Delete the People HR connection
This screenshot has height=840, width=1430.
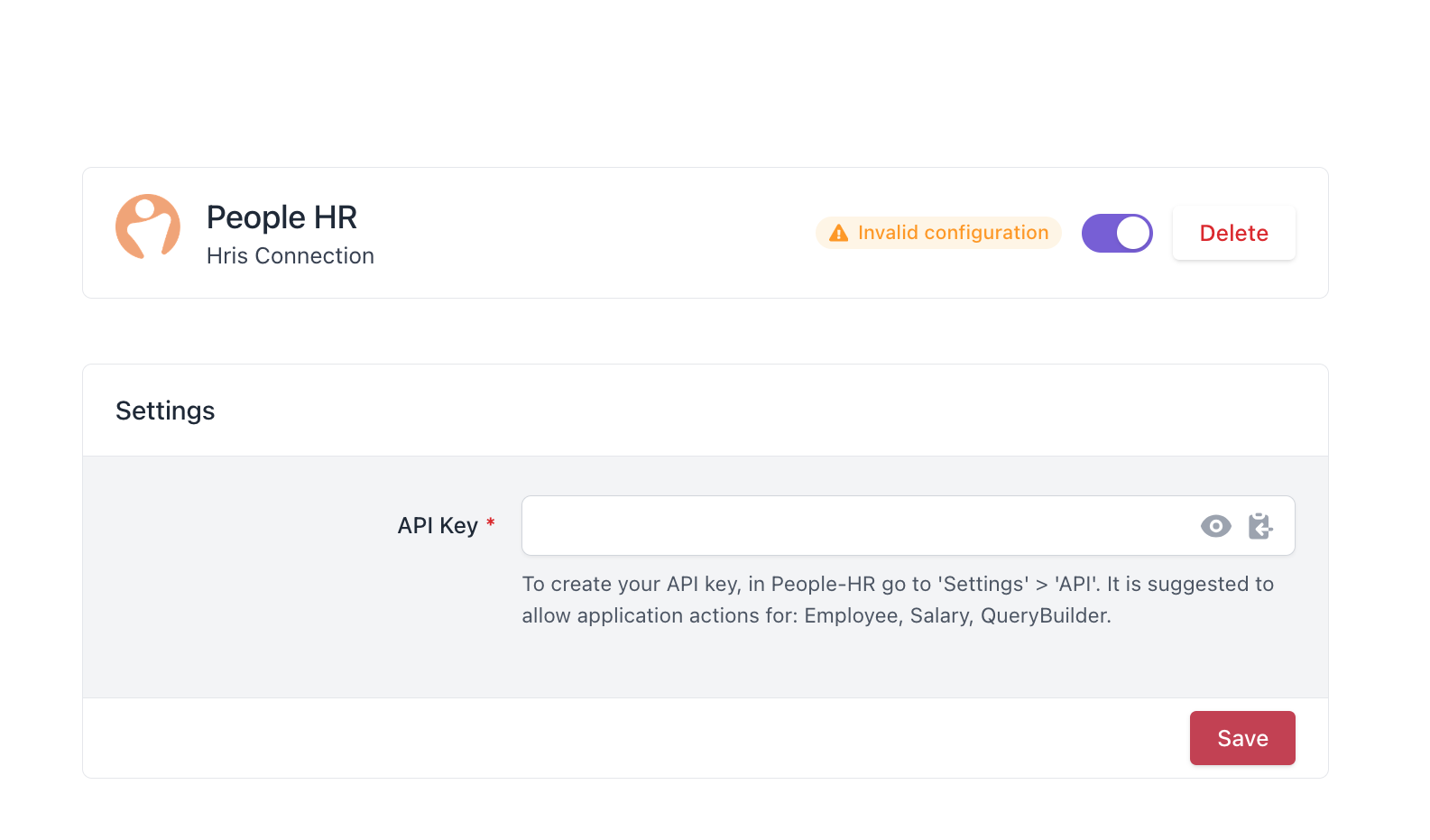coord(1233,233)
